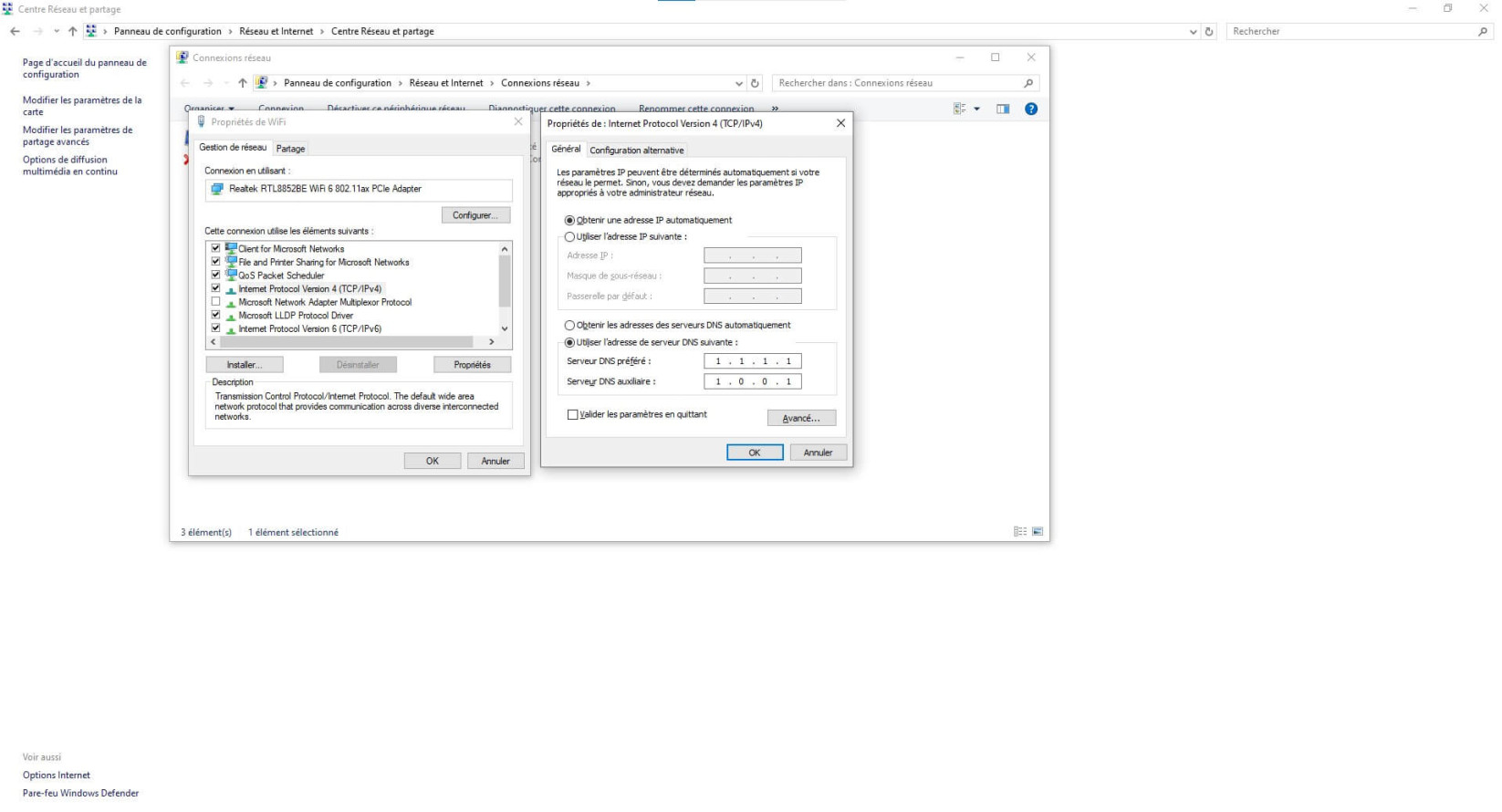Select Obtenir une adresse IP automatiquement

pos(570,221)
